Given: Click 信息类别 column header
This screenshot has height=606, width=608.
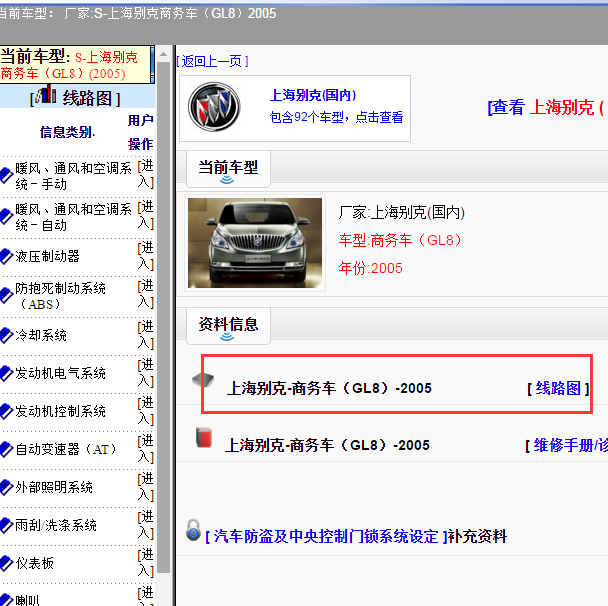Looking at the screenshot, I should click(67, 132).
